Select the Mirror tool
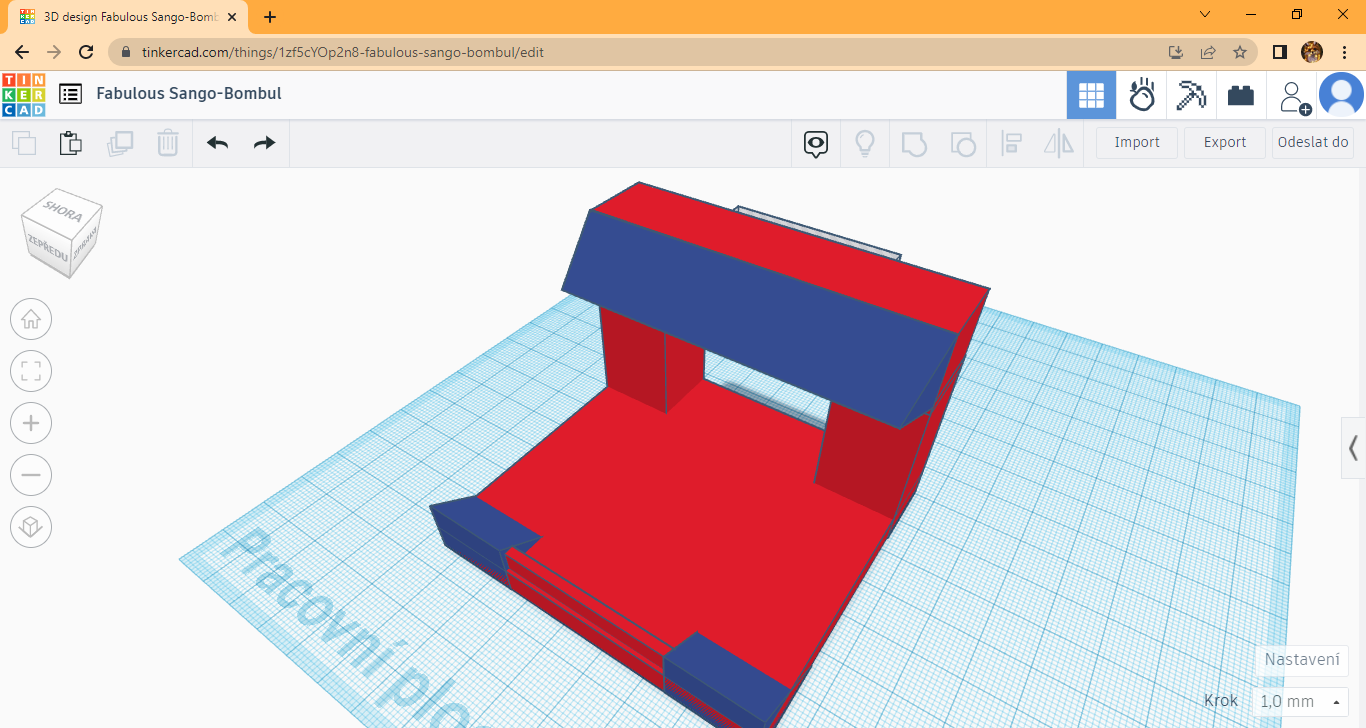Viewport: 1366px width, 728px height. [1058, 143]
